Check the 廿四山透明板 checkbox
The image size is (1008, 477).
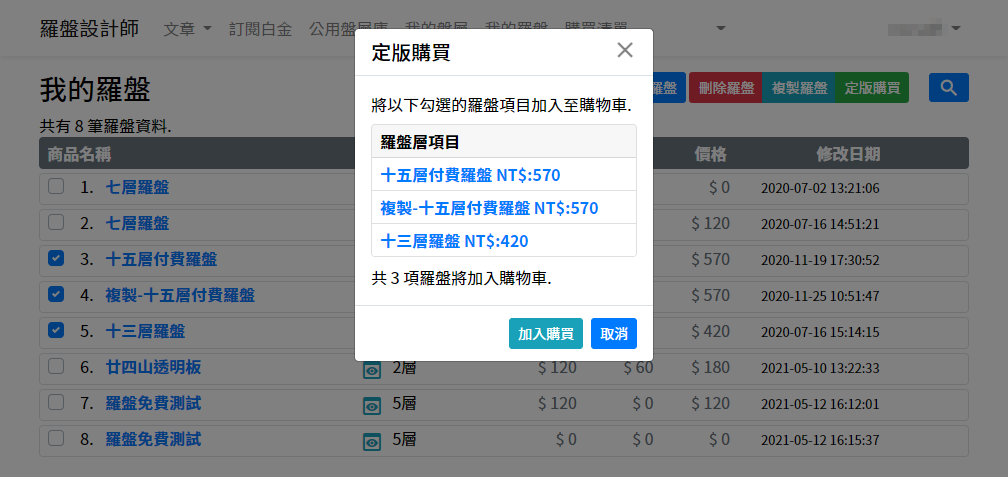tap(56, 366)
